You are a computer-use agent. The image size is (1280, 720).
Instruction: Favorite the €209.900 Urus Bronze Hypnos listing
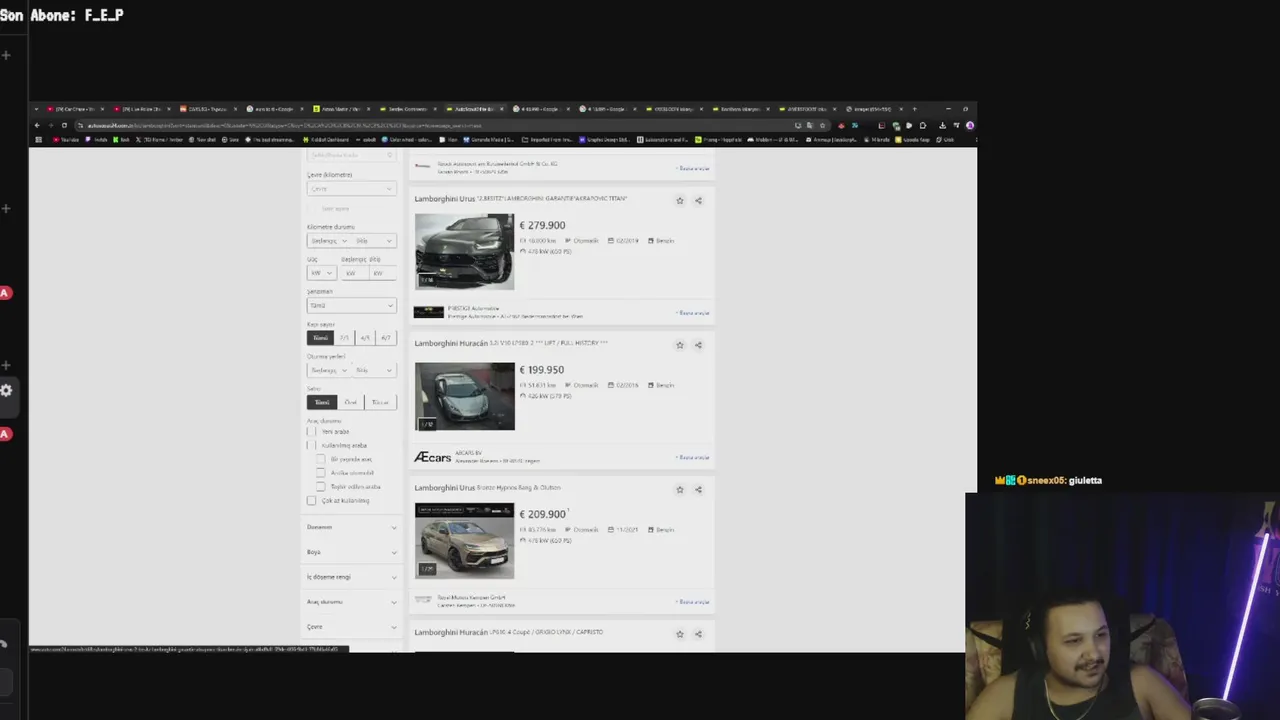680,489
